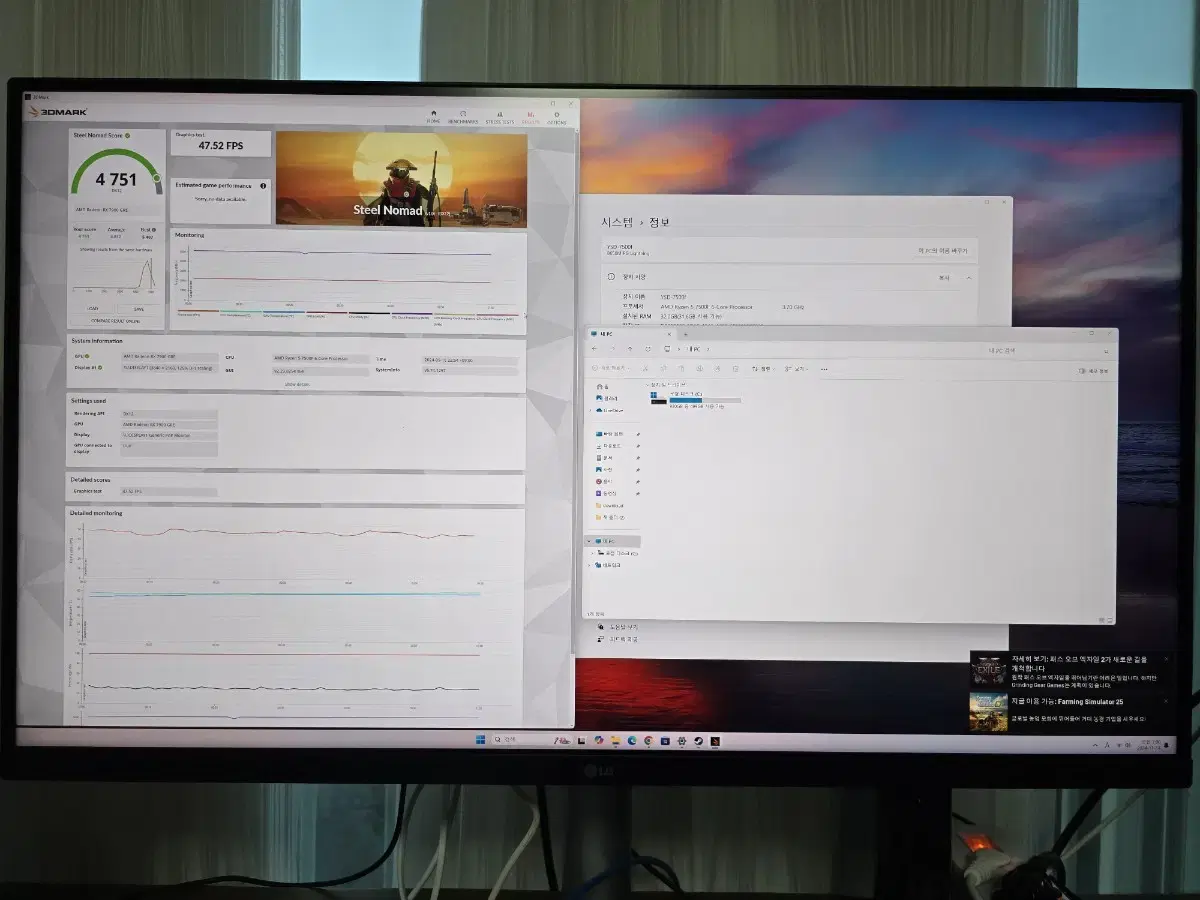Click System breadcrumb in Settings window

[619, 222]
